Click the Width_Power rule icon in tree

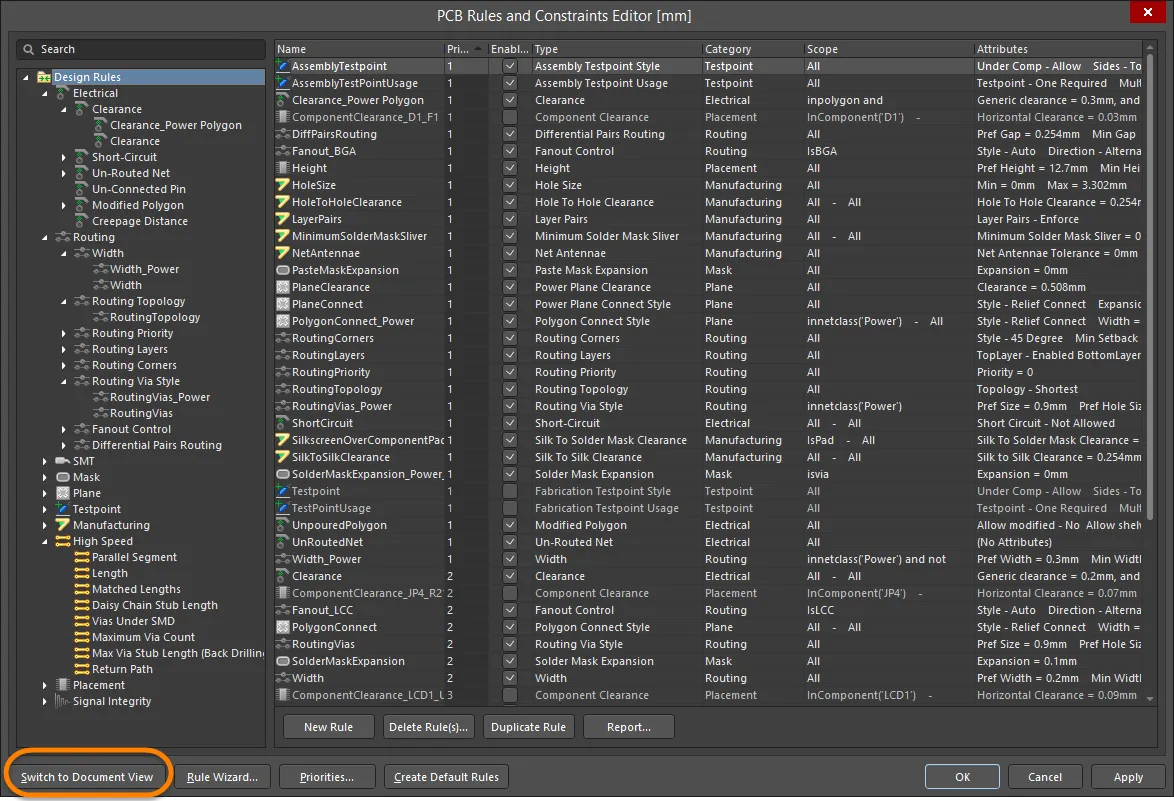click(100, 269)
